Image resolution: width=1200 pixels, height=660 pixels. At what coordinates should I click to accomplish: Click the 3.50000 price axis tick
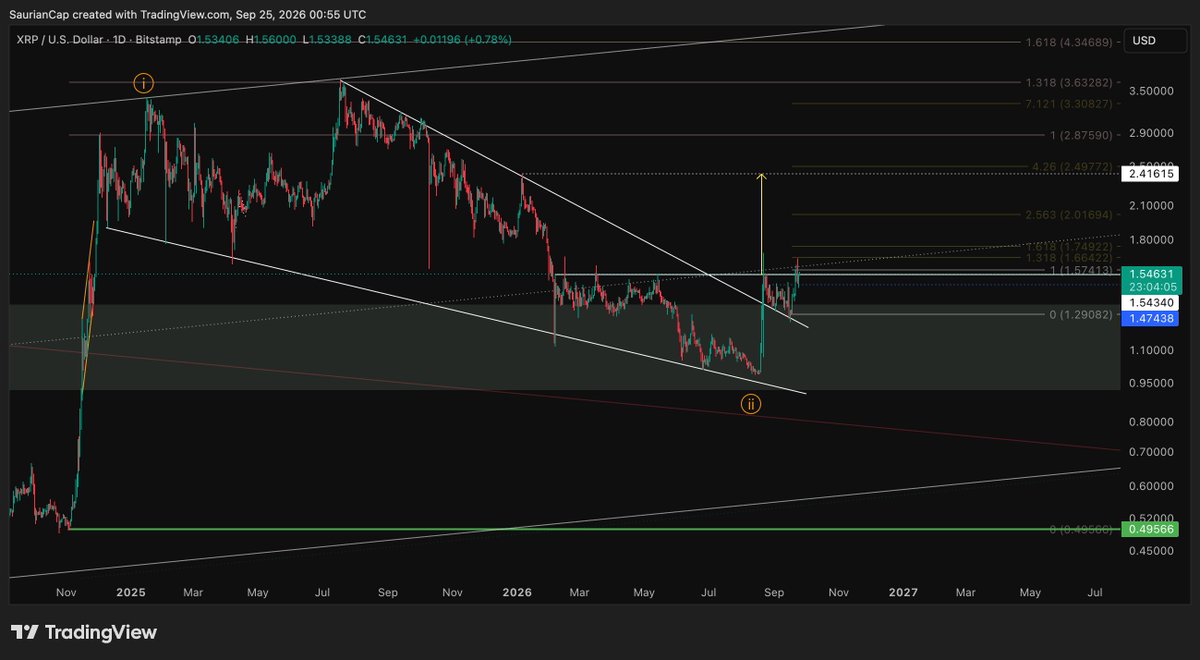(x=1152, y=91)
